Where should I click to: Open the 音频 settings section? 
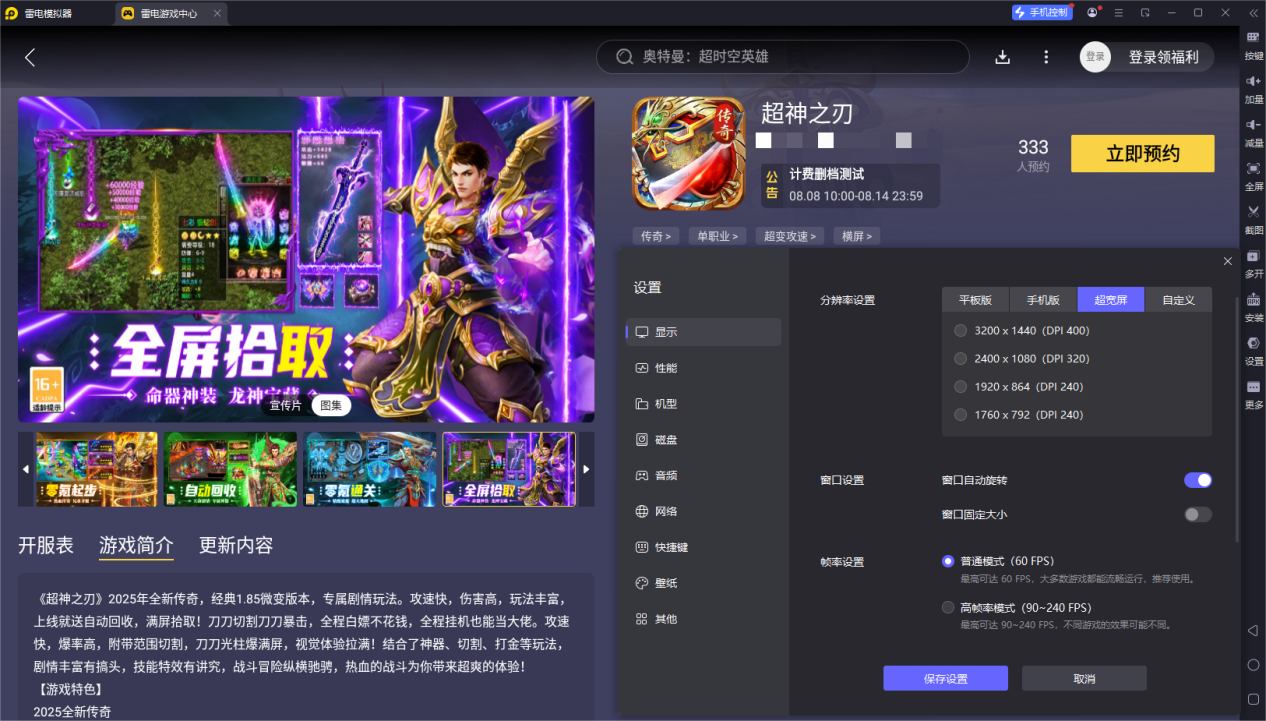point(703,476)
